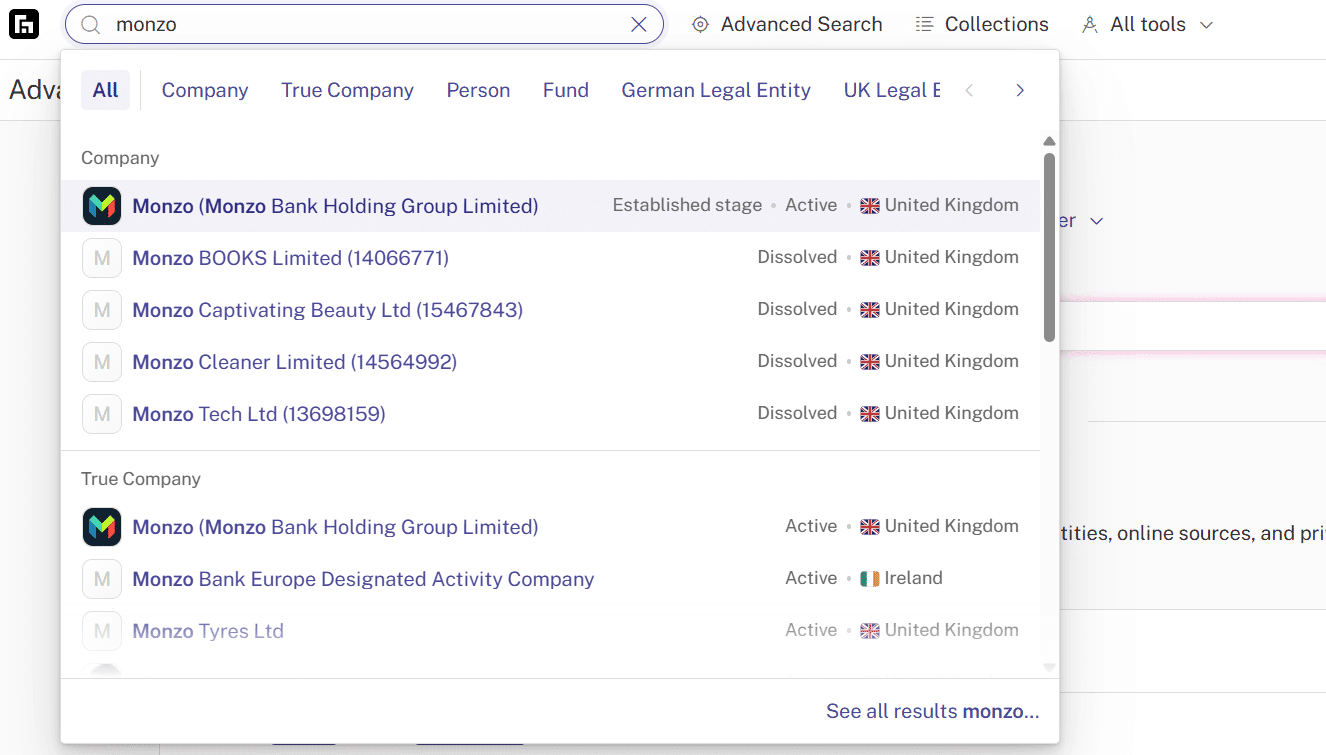Open the app home logo icon
Viewport: 1326px width, 755px height.
point(24,24)
